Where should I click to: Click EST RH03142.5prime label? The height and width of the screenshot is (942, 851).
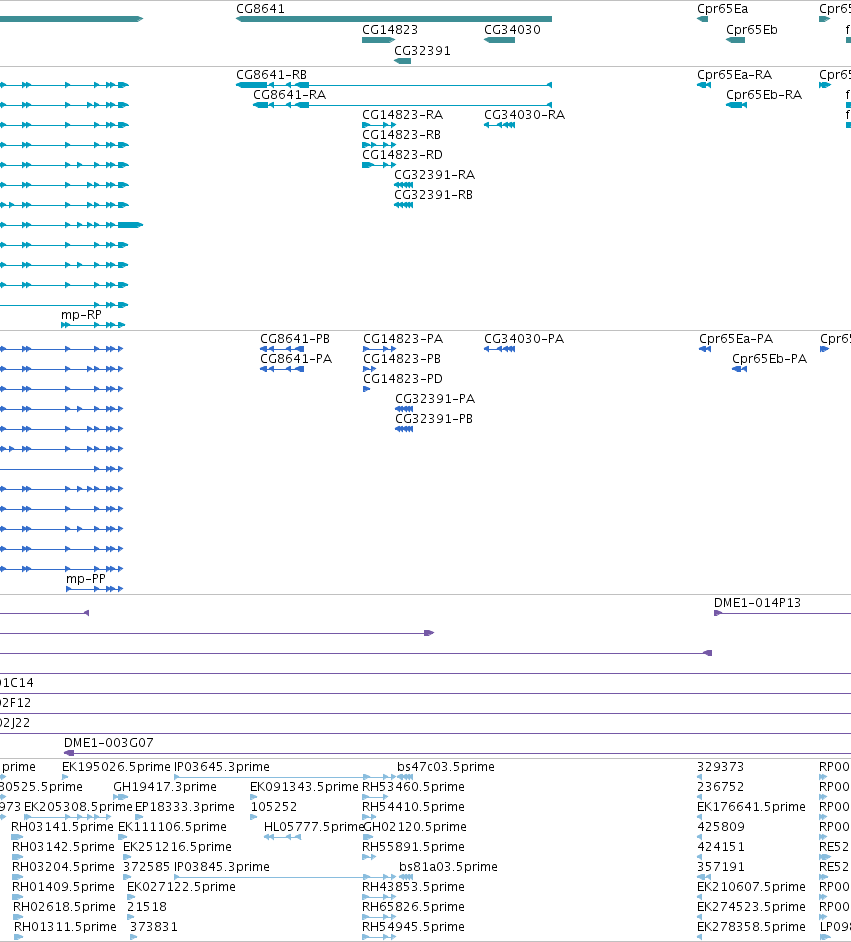click(x=63, y=846)
